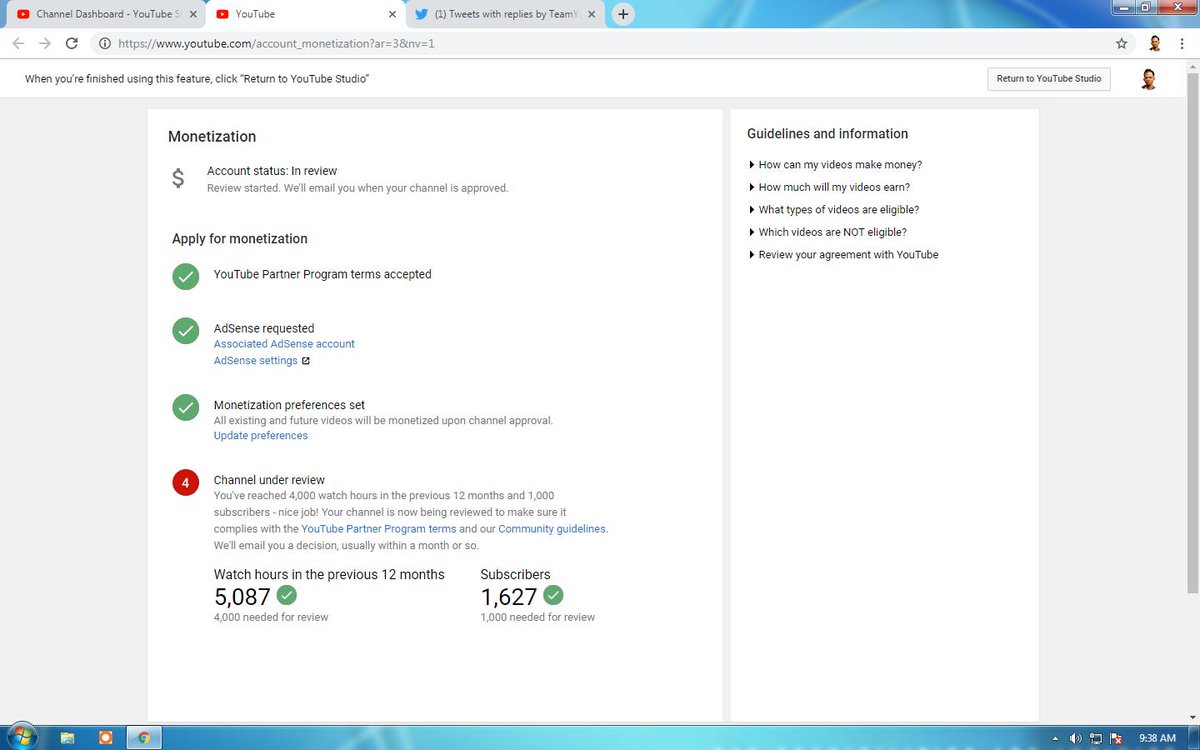The image size is (1200, 750).
Task: Click the browser back arrow
Action: [x=18, y=44]
